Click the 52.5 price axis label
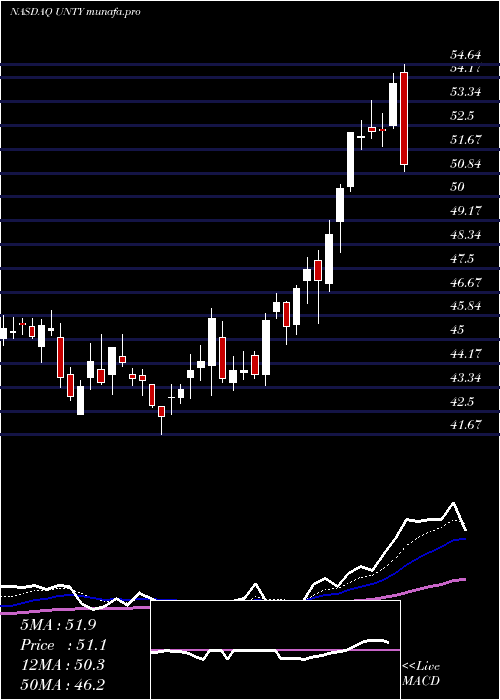The image size is (500, 700). pyautogui.click(x=462, y=116)
